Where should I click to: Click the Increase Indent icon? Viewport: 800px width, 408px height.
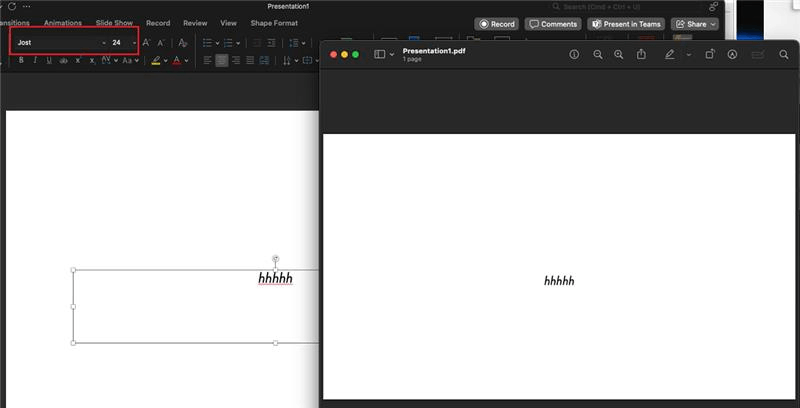coord(271,43)
